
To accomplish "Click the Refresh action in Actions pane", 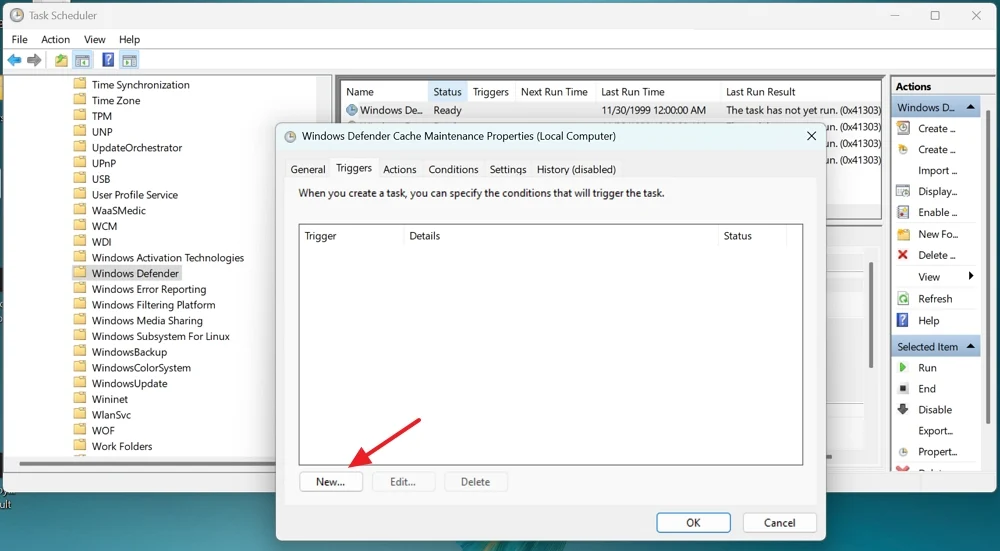I will click(934, 299).
